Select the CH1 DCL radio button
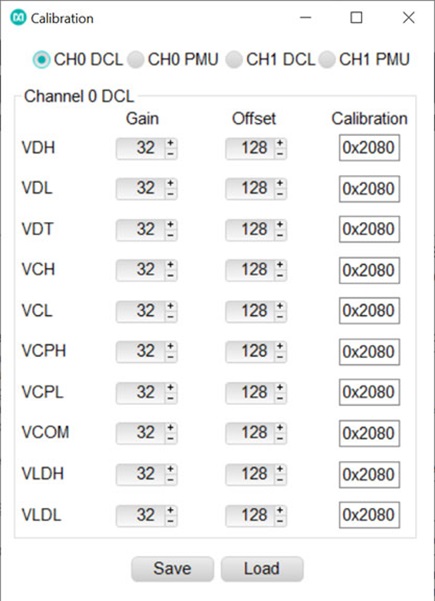This screenshot has height=601, width=435. [233, 59]
